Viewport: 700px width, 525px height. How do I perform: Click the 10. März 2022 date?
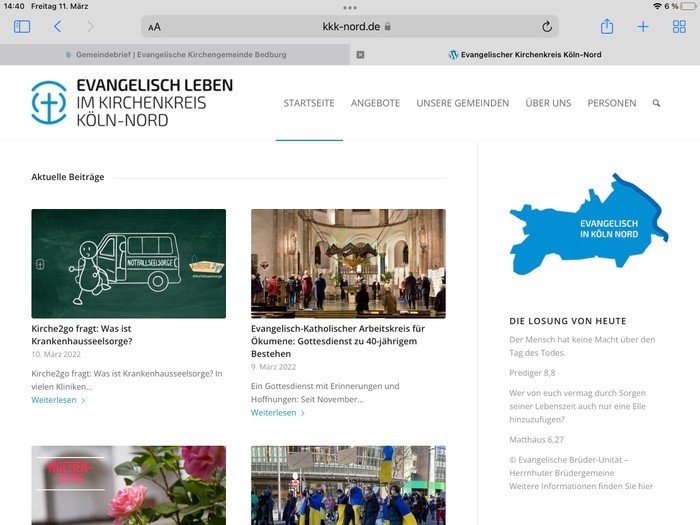(x=56, y=354)
